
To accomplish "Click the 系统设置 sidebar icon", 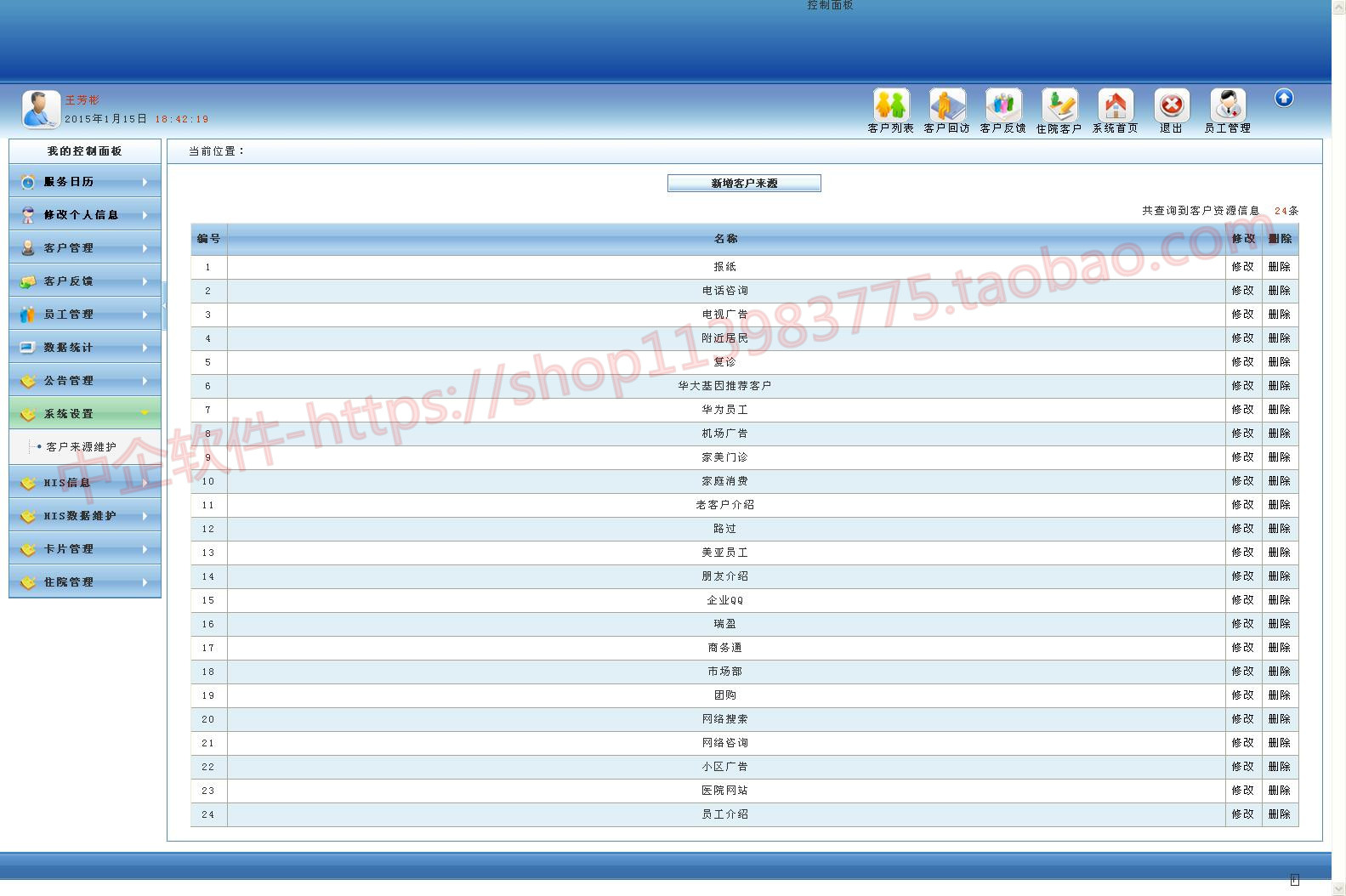I will point(28,413).
